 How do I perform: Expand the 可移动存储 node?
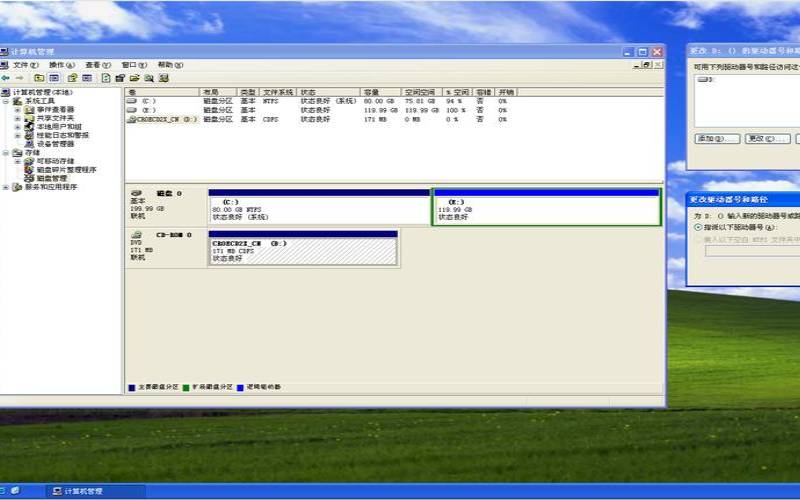click(x=18, y=161)
